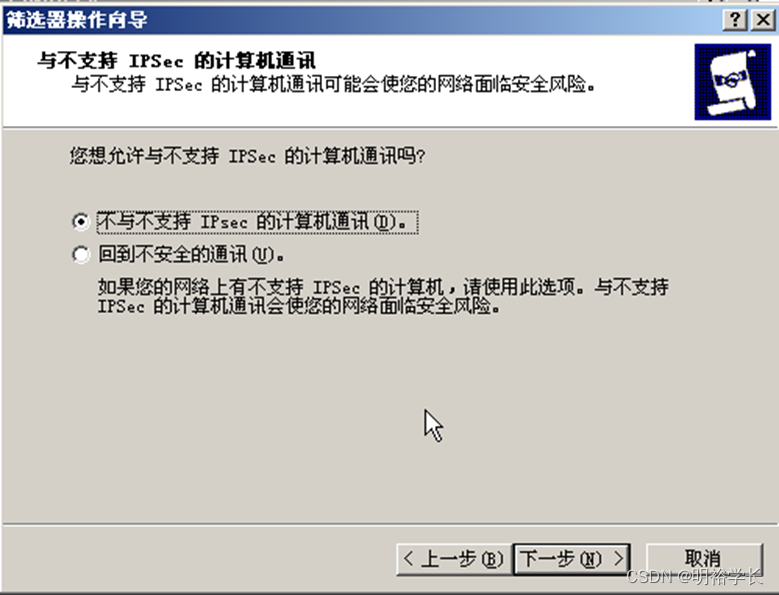The width and height of the screenshot is (779, 595).
Task: Close the 筛选器操作向导 dialog window
Action: [x=764, y=20]
